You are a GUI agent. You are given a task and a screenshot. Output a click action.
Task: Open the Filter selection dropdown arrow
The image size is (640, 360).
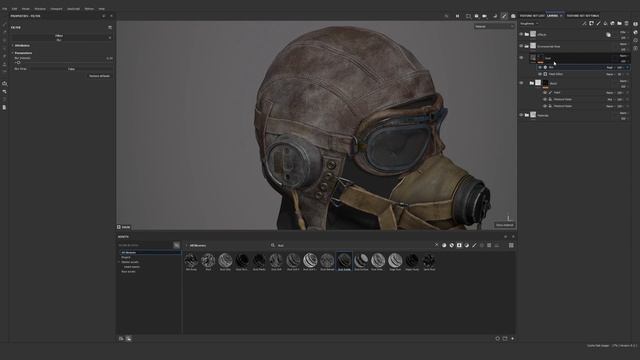click(110, 38)
